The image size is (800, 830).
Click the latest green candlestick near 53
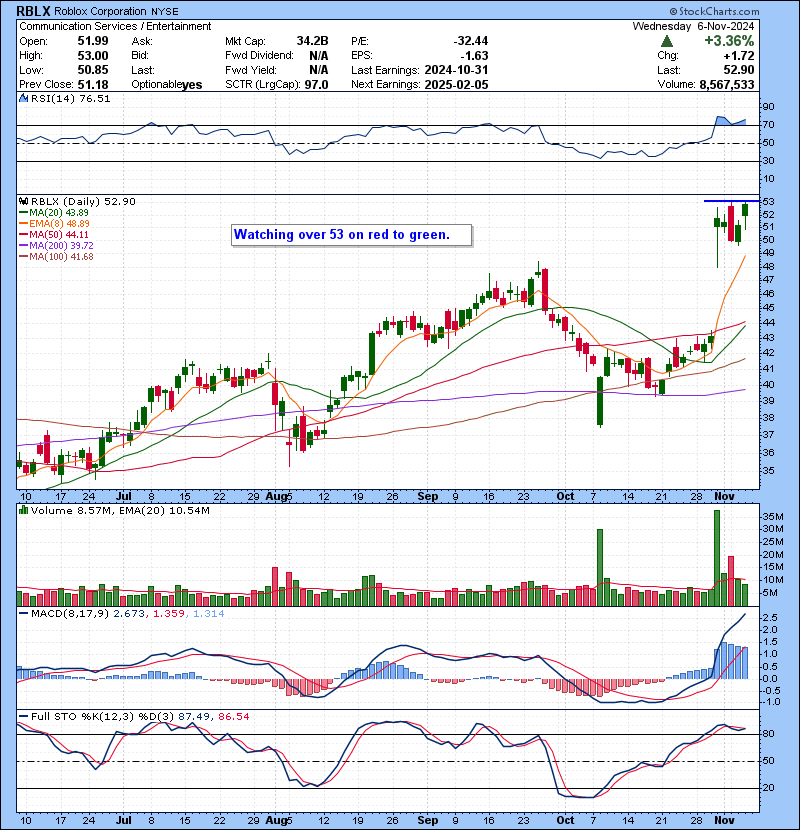coord(745,209)
